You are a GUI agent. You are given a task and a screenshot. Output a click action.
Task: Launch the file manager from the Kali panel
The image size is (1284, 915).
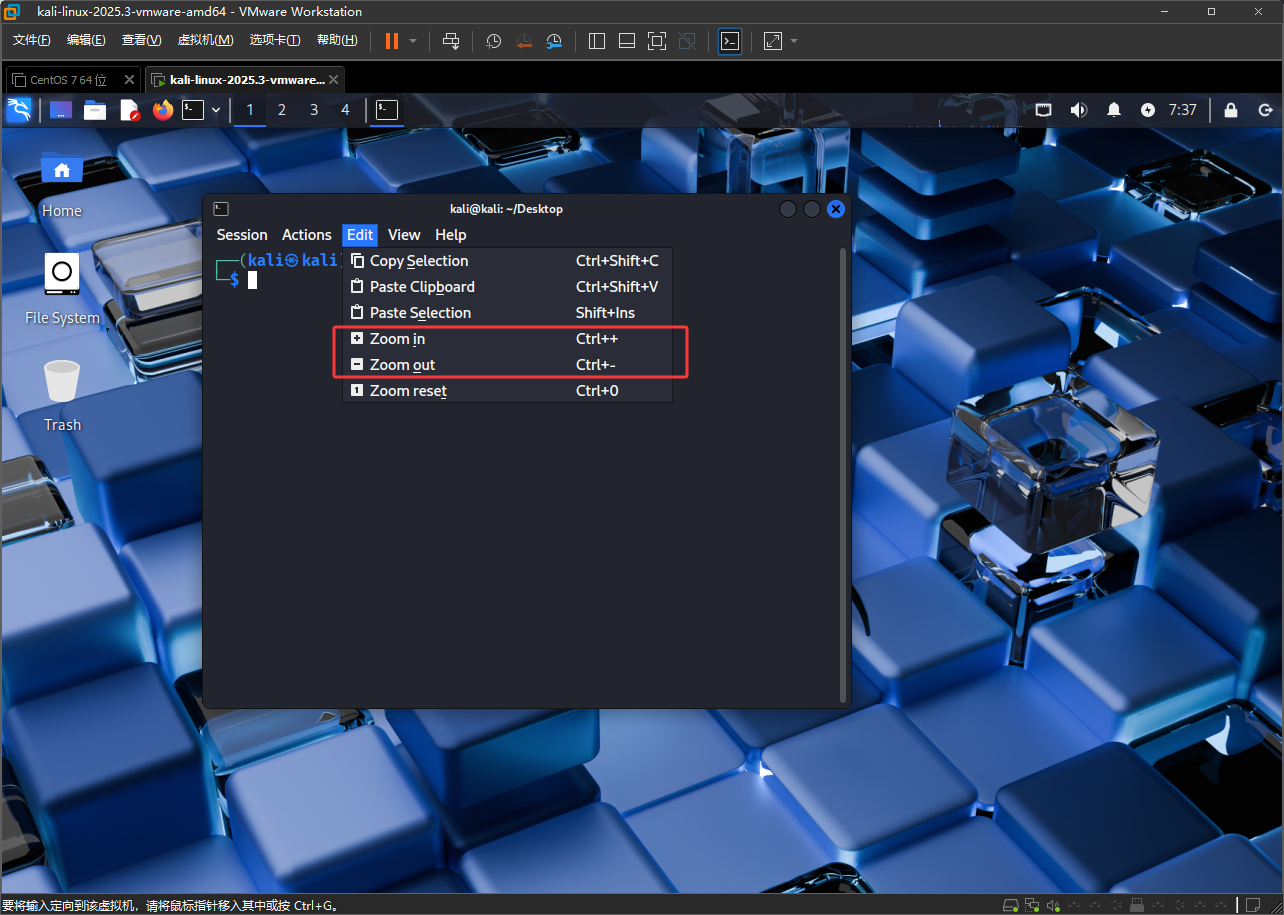[x=95, y=110]
